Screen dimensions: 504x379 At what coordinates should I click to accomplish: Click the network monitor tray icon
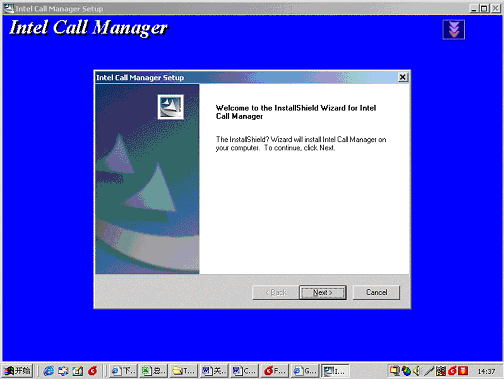pos(395,371)
